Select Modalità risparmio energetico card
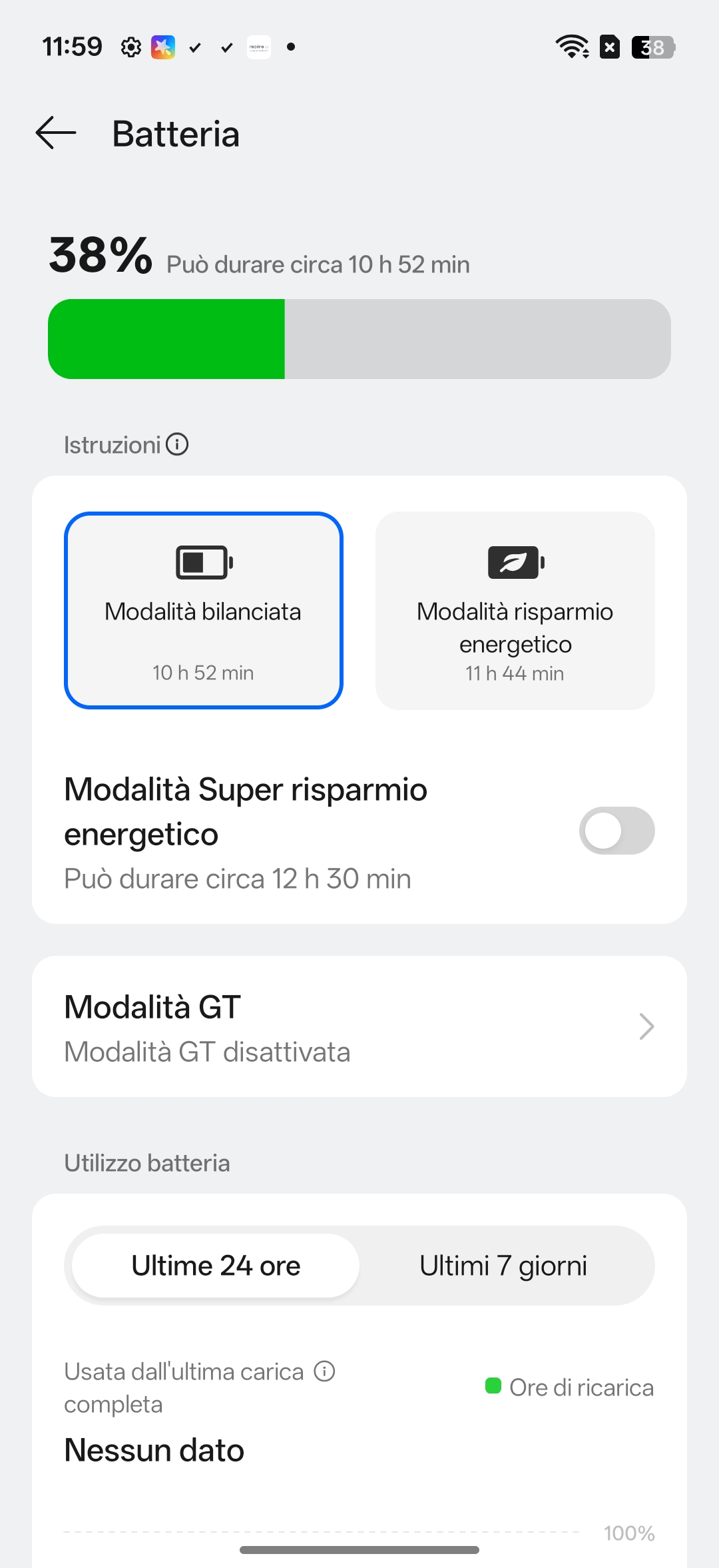 tap(515, 610)
